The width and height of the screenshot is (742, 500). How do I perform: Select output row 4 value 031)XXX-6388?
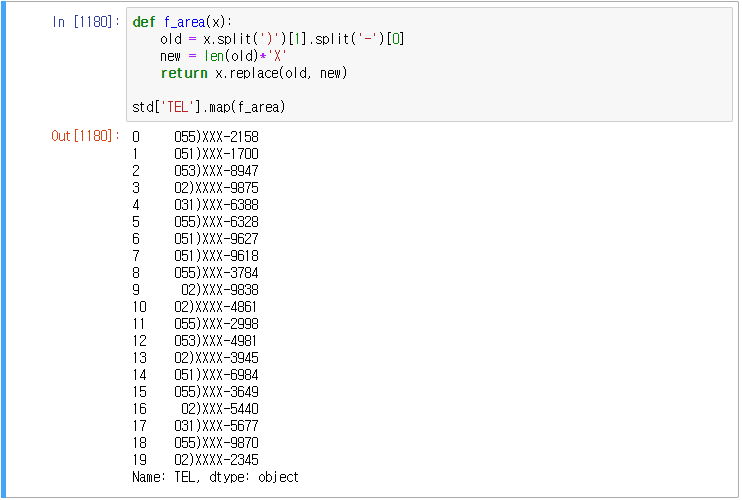point(216,205)
